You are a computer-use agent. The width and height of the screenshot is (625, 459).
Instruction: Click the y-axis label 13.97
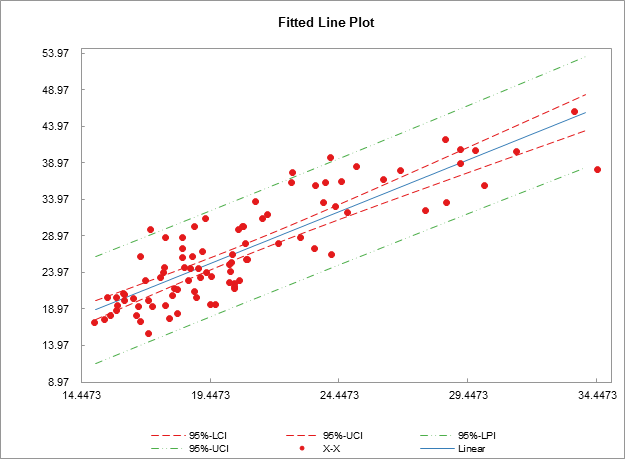[55, 345]
